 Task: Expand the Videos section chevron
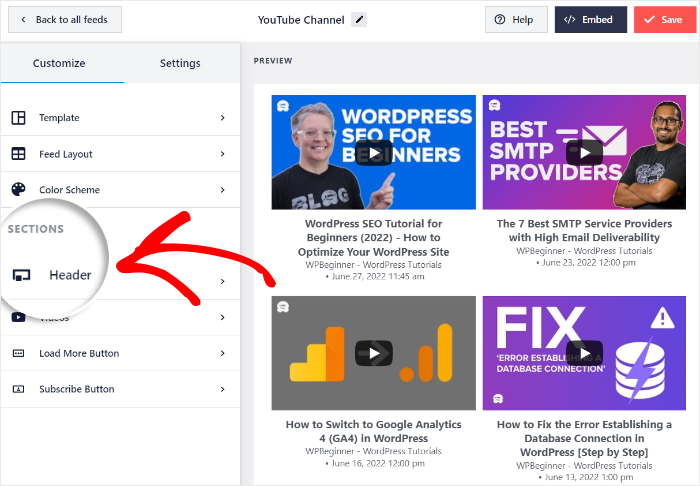click(x=222, y=317)
